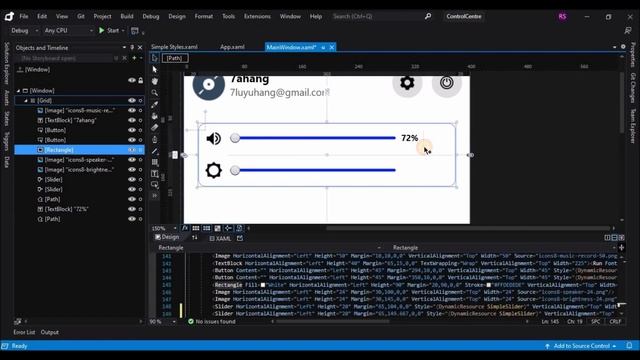Toggle visibility of TextBlock "72%"
The width and height of the screenshot is (640, 360).
(131, 209)
